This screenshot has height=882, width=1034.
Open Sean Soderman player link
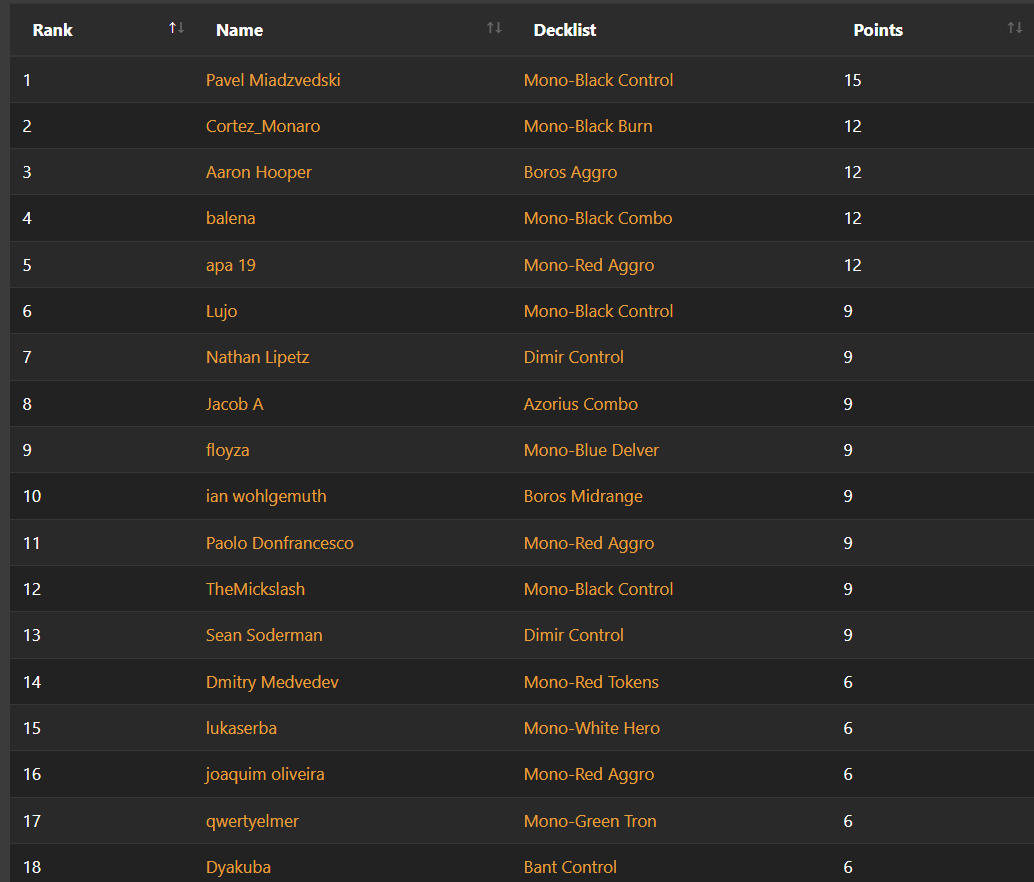(264, 635)
